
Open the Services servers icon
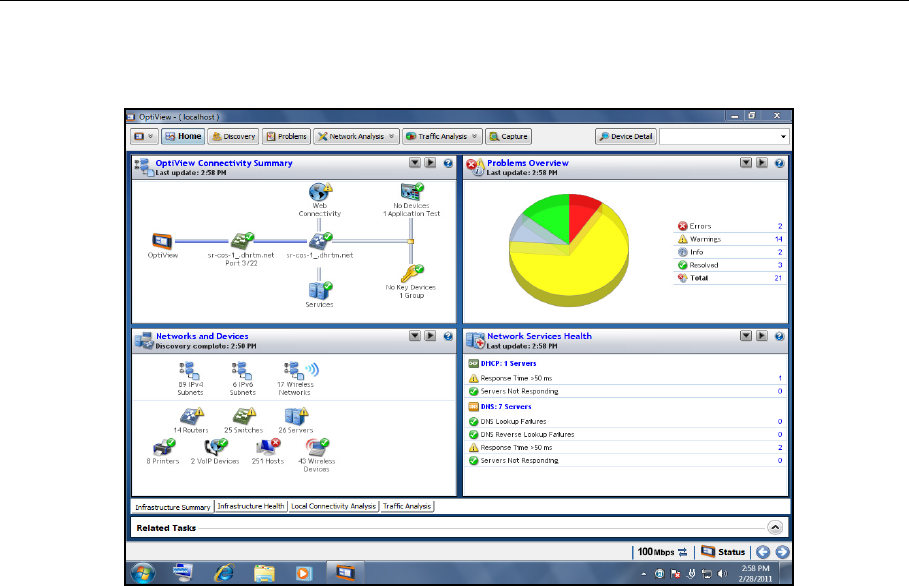tap(319, 290)
